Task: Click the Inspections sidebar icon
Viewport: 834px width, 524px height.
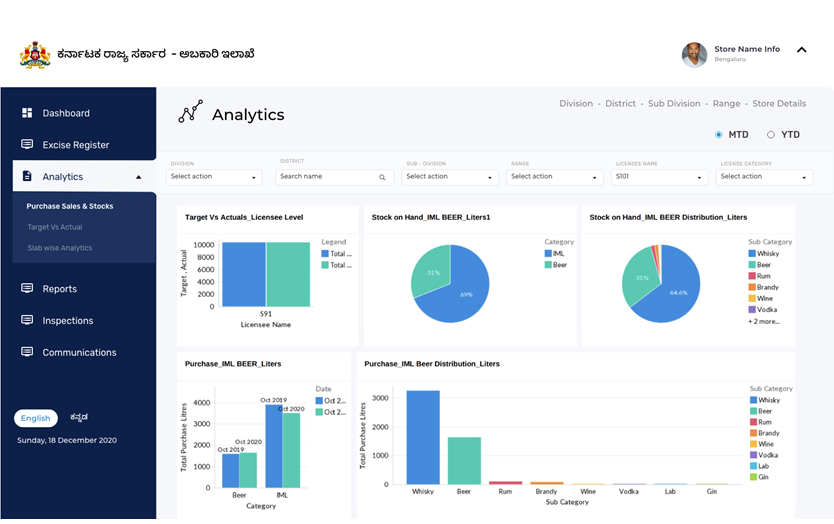Action: (27, 320)
